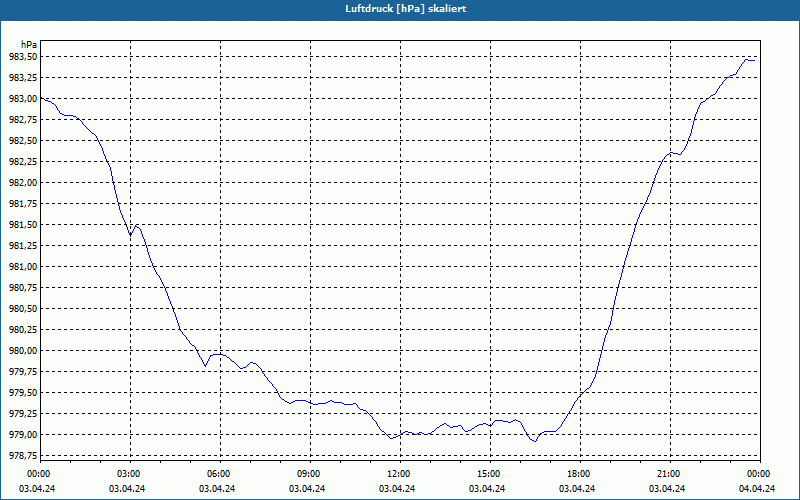Choose the 981,75 y-axis tick label

[23, 204]
